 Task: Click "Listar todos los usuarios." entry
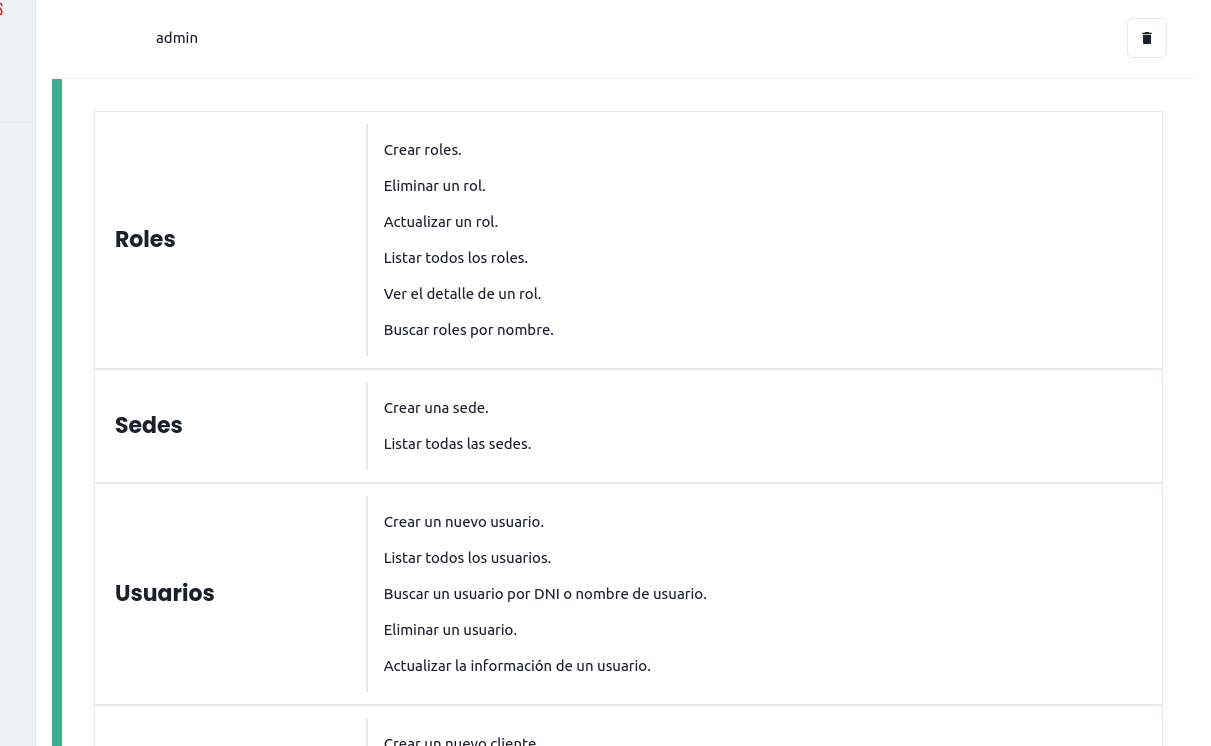pyautogui.click(x=467, y=558)
